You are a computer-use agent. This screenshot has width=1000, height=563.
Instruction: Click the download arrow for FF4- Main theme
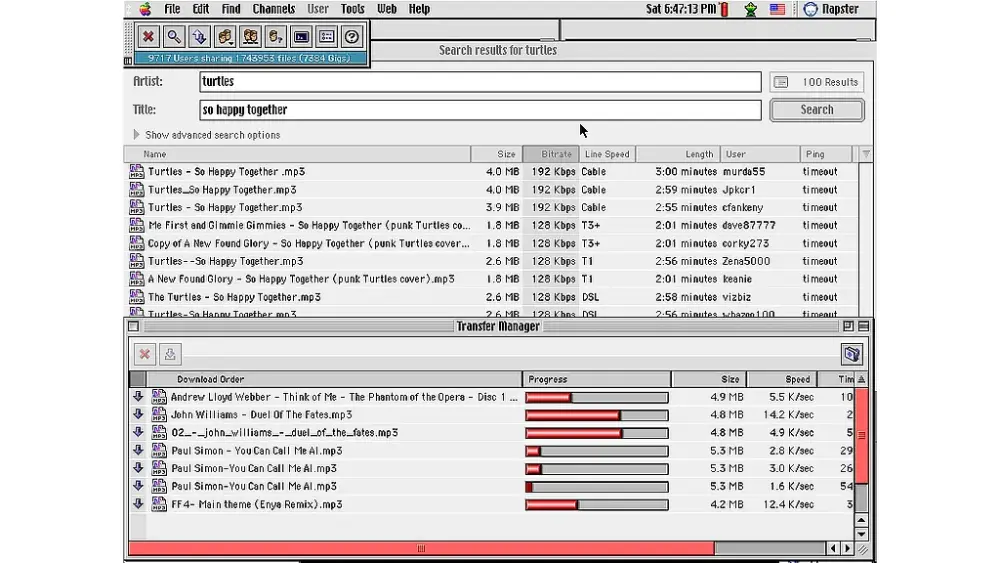point(138,504)
